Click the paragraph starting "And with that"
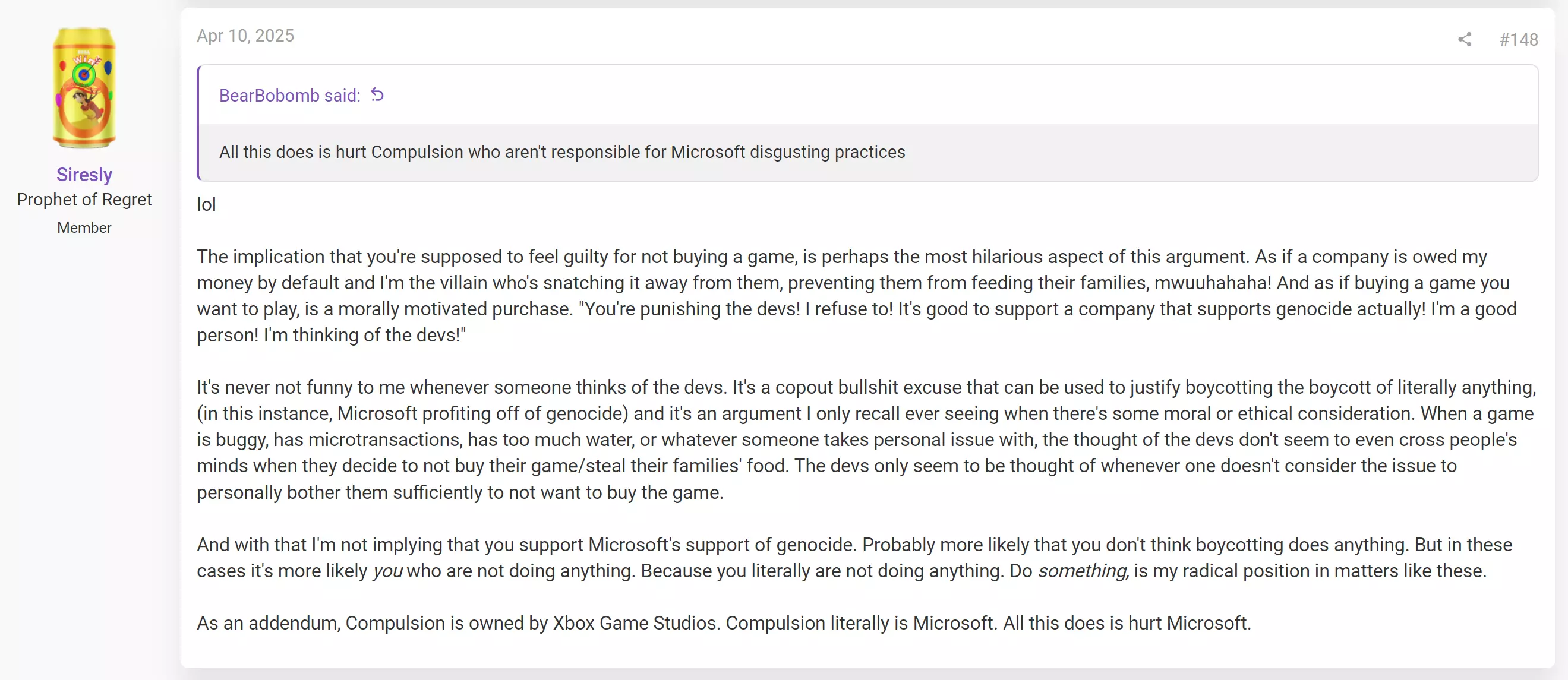 [x=854, y=558]
